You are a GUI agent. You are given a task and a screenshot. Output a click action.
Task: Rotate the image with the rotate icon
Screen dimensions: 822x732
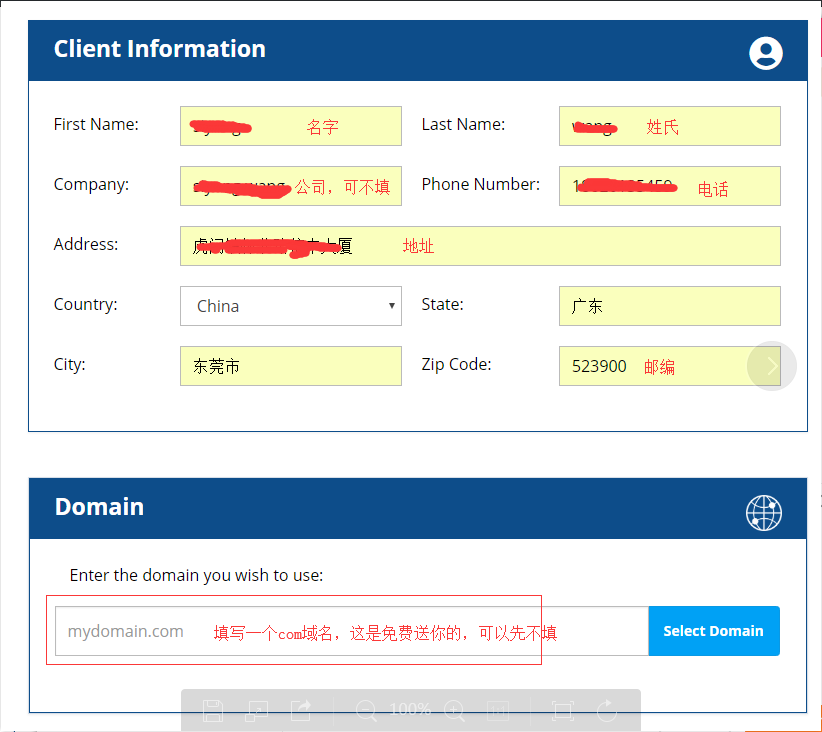[x=607, y=711]
